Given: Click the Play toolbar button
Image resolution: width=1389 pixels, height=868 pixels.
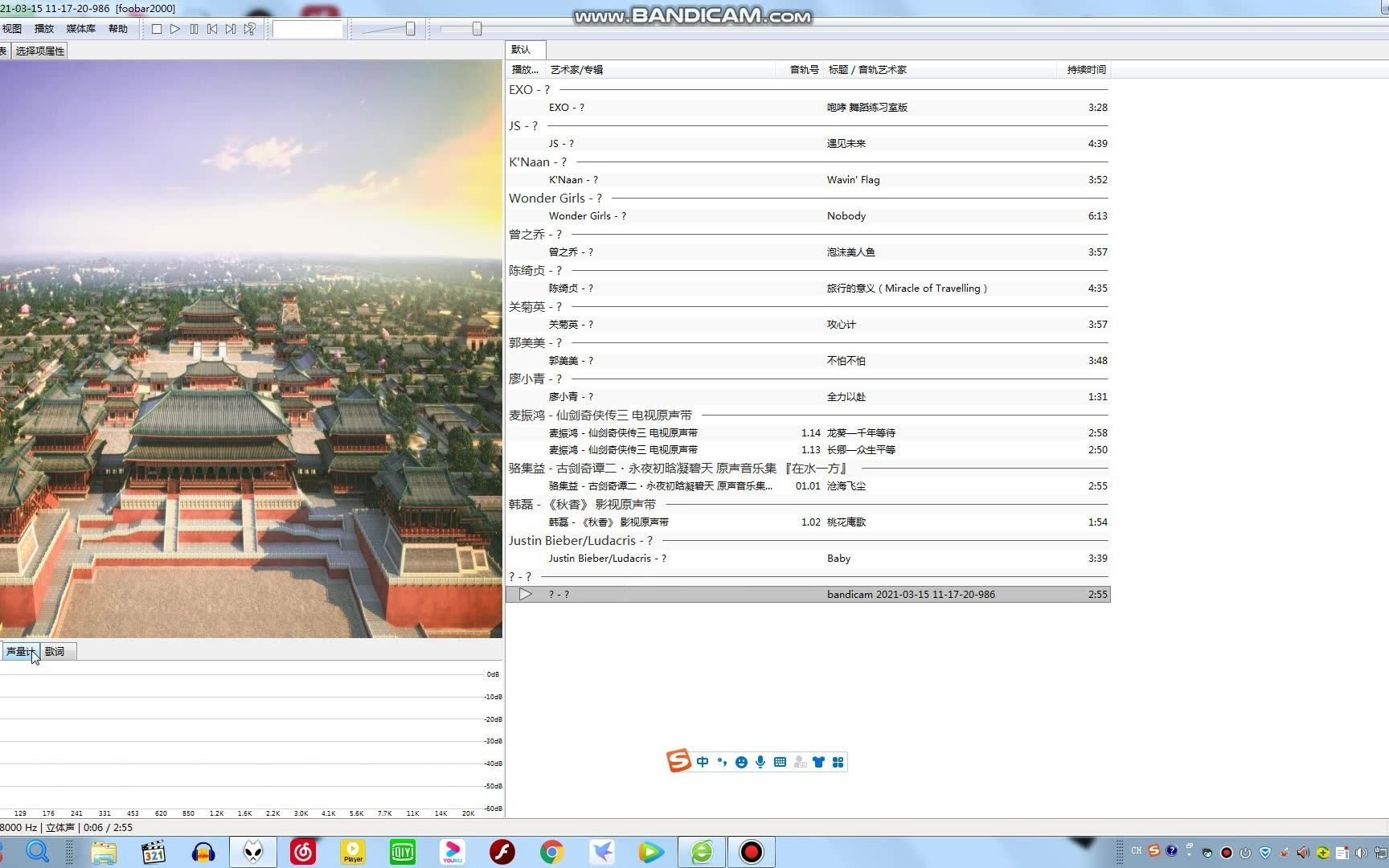Looking at the screenshot, I should [175, 29].
